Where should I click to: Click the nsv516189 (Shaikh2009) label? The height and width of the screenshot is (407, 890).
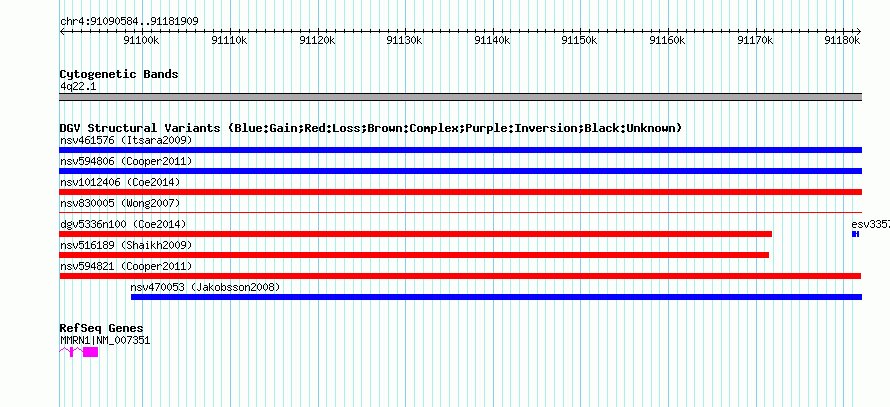(126, 245)
